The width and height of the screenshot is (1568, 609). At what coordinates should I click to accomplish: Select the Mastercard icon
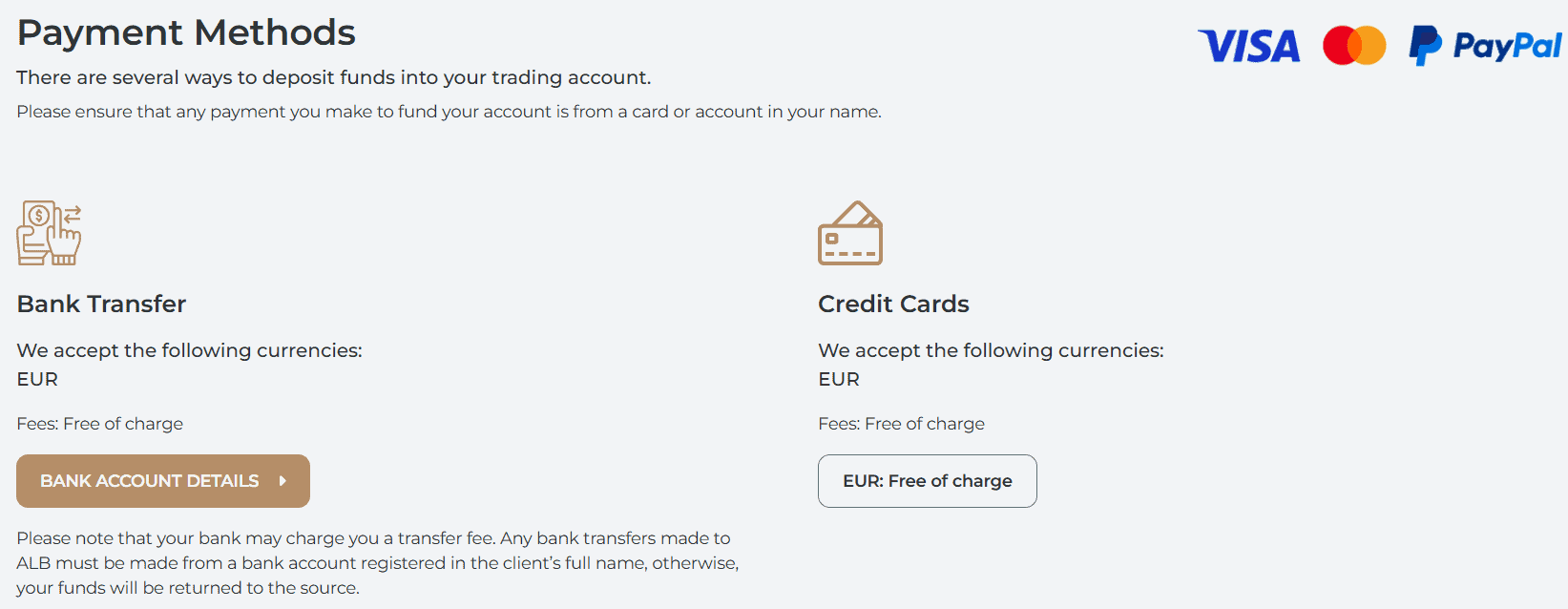coord(1353,44)
